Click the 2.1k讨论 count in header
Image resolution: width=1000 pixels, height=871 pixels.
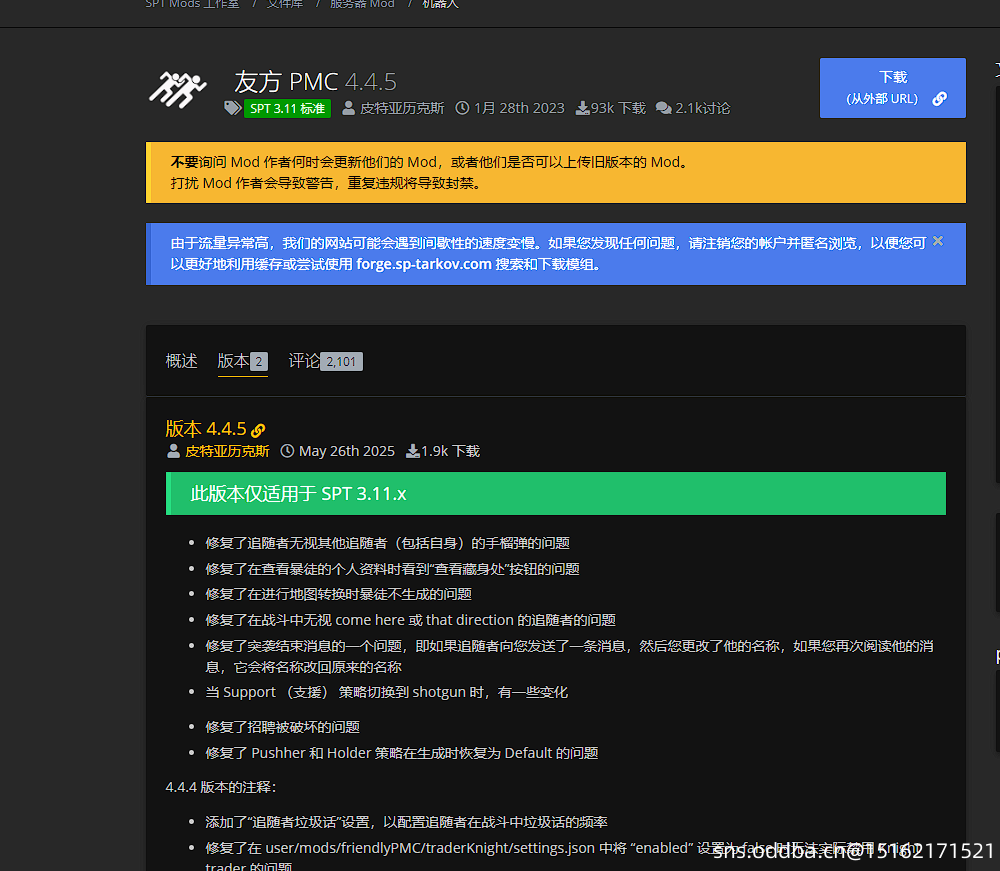(x=703, y=108)
